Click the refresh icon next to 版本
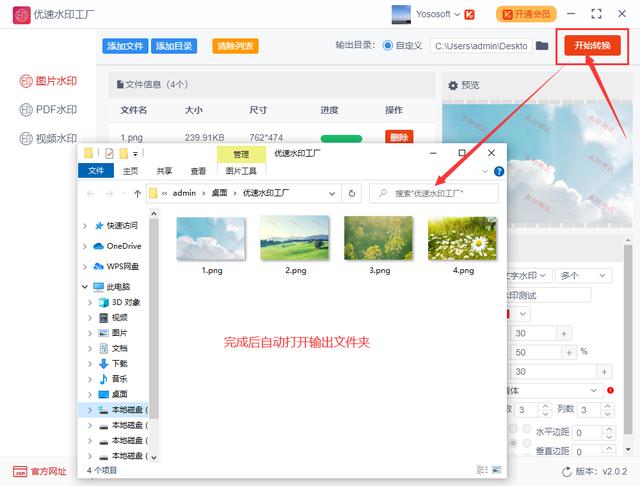 pyautogui.click(x=567, y=472)
